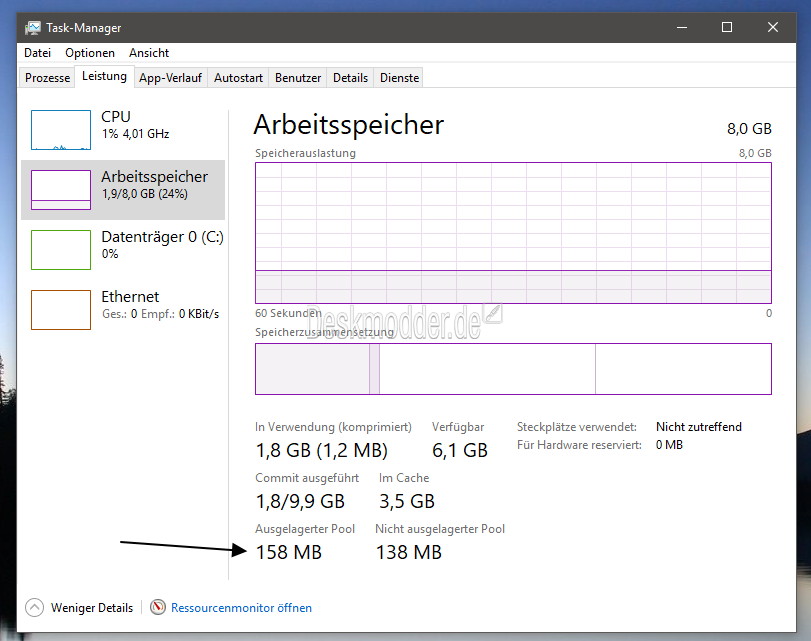Maximize the Task-Manager window
This screenshot has height=641, width=811.
coord(727,27)
